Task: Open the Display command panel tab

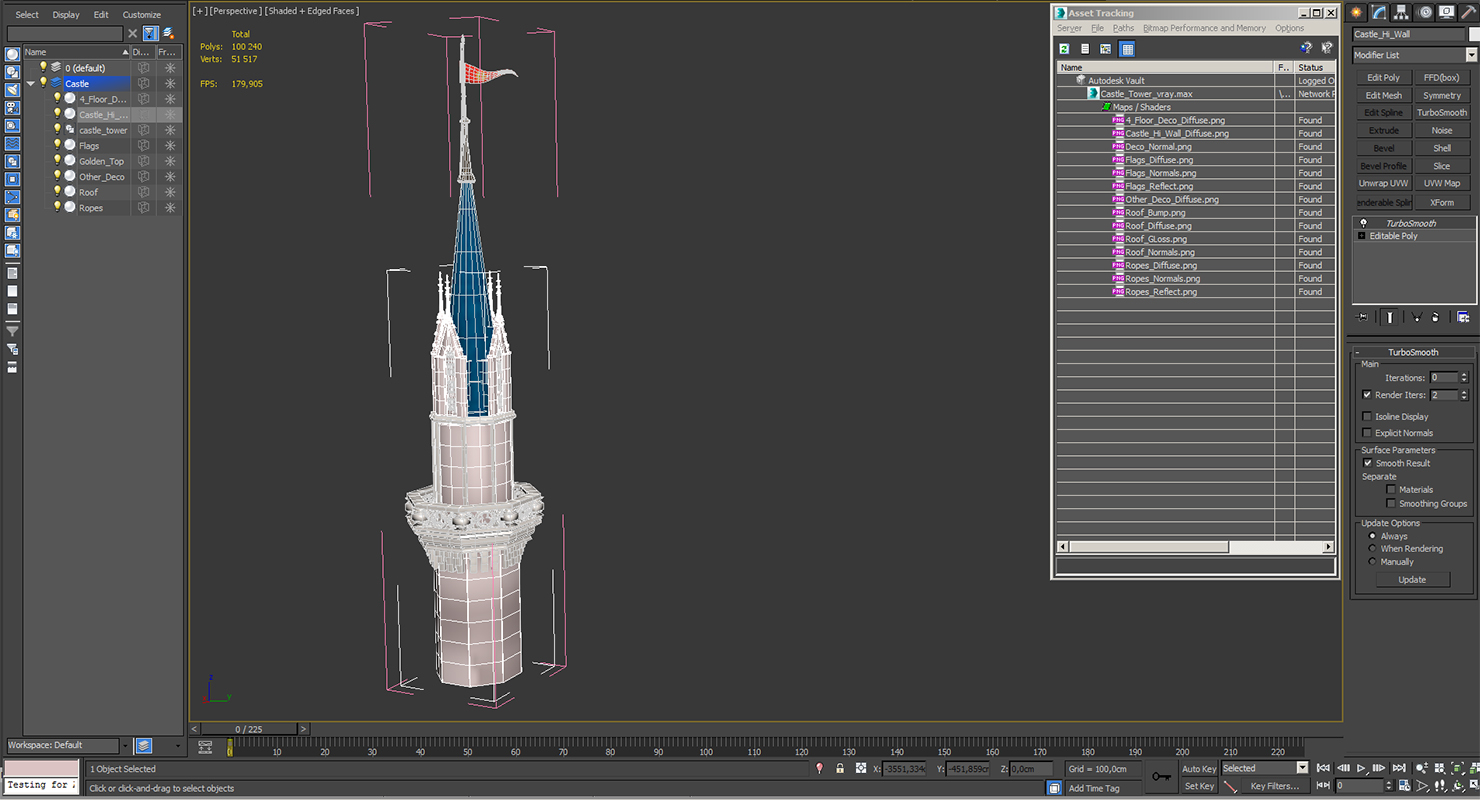Action: click(x=1448, y=12)
